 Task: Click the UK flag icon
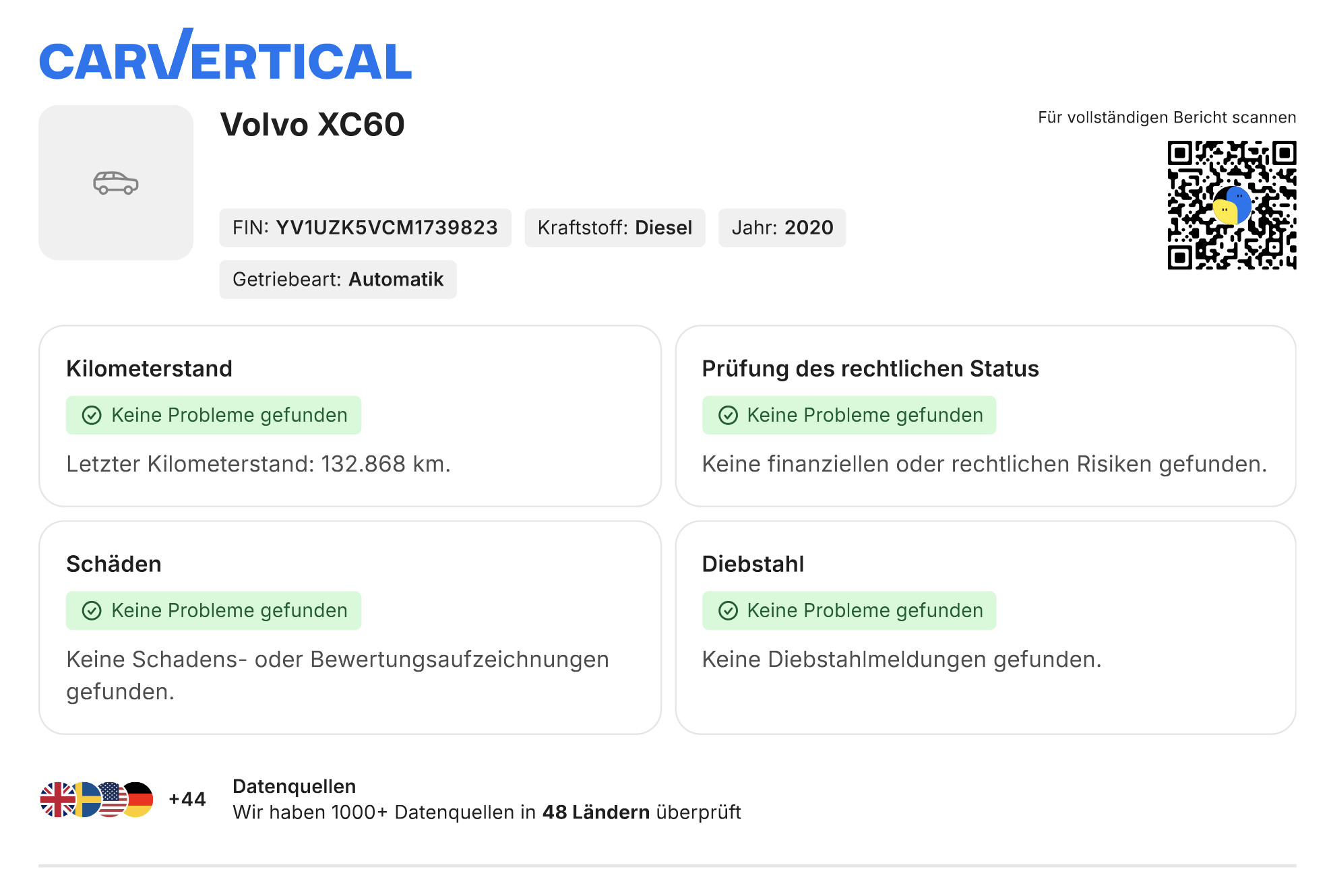click(58, 800)
